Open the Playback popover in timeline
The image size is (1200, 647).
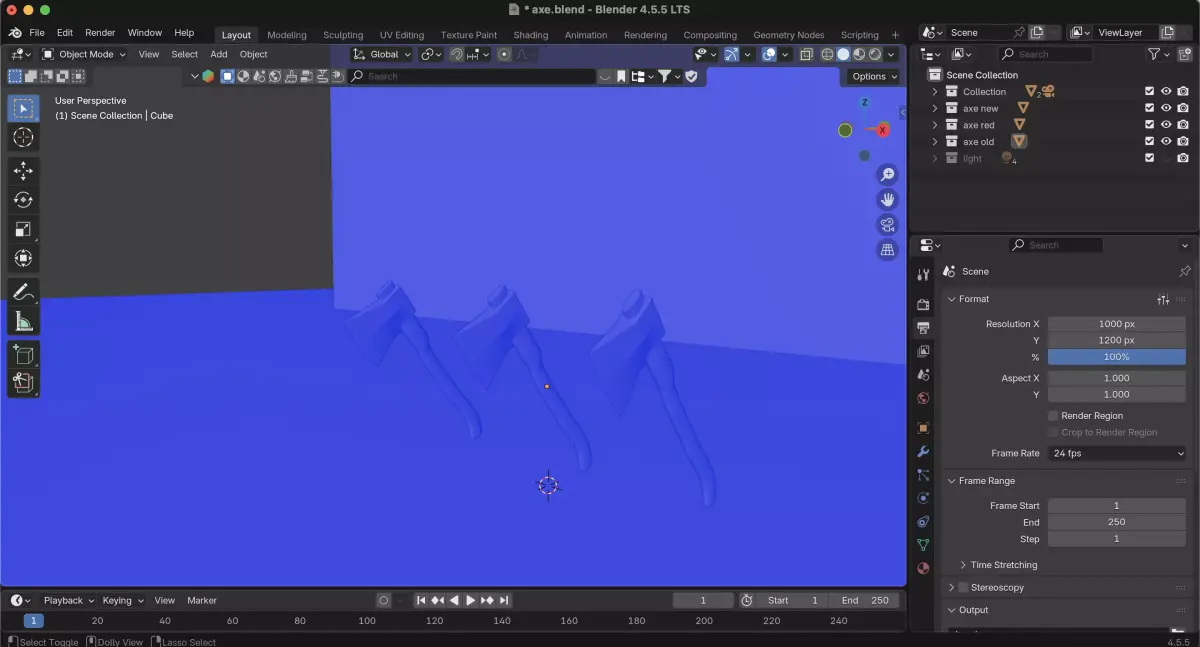(68, 600)
